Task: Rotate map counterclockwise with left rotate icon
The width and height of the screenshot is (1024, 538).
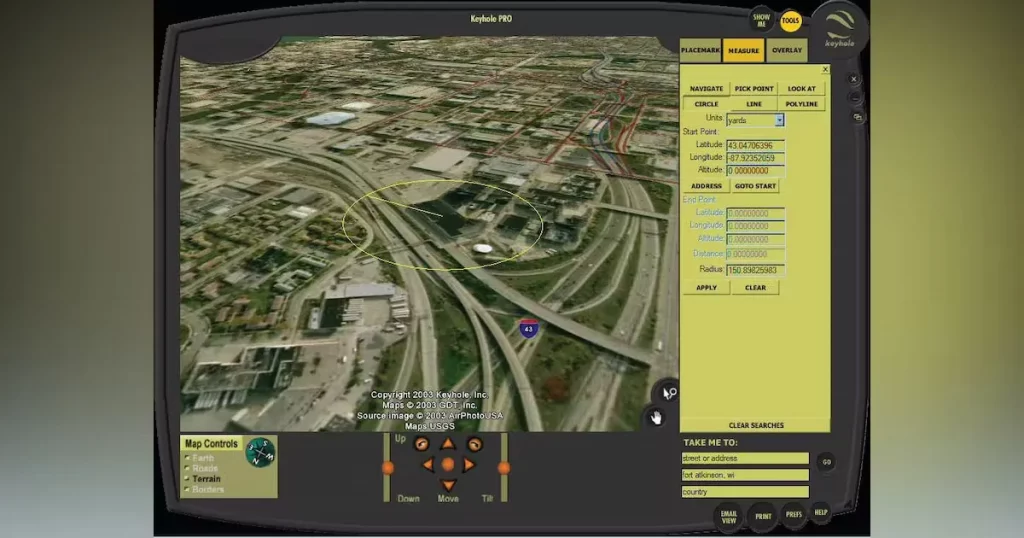Action: click(x=422, y=445)
